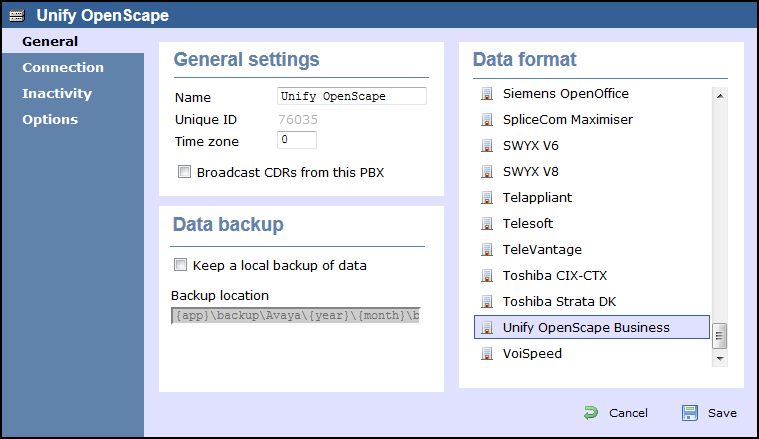
Task: Go to the Options tab
Action: (x=50, y=120)
